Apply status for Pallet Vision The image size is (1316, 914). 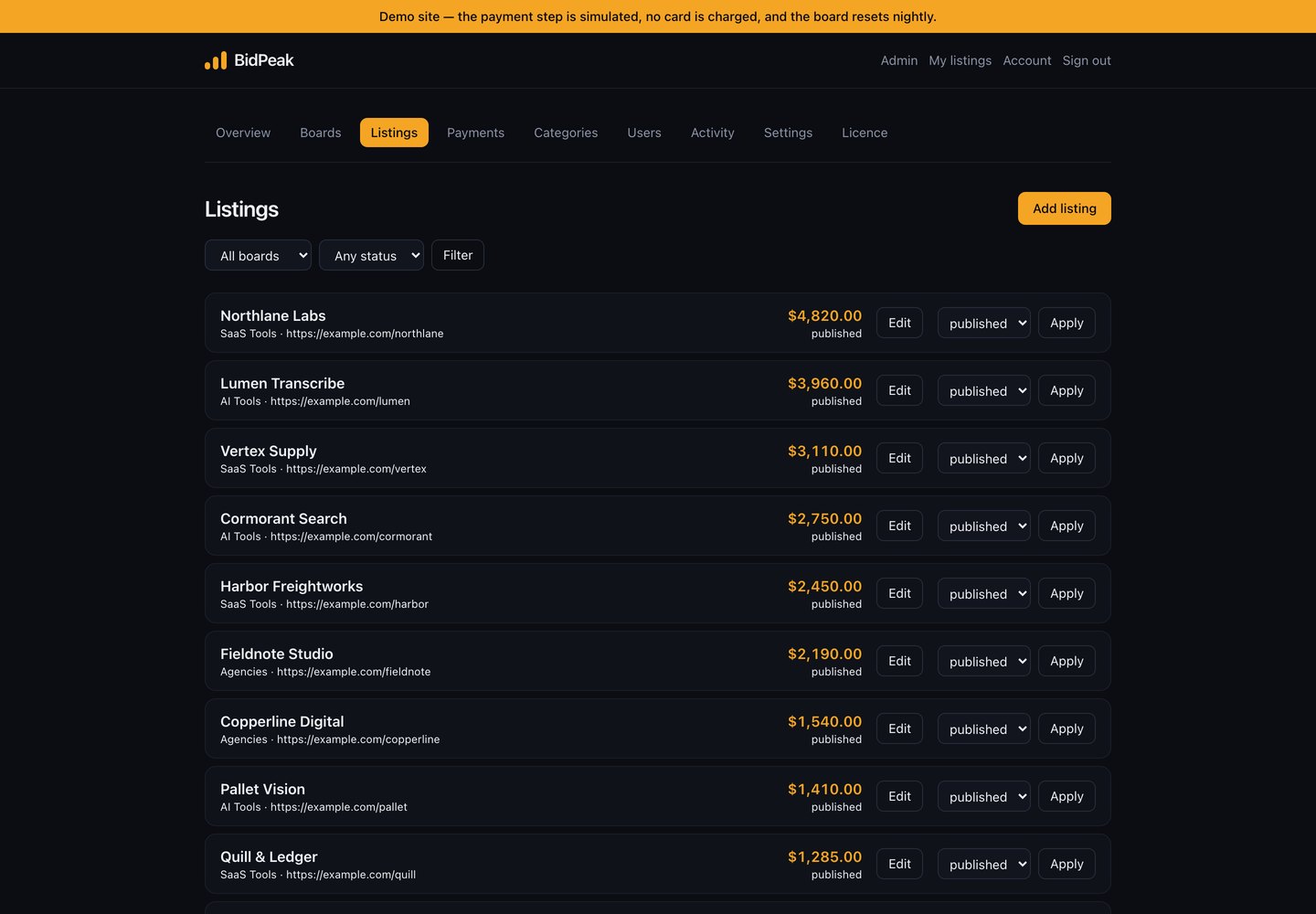(1067, 796)
